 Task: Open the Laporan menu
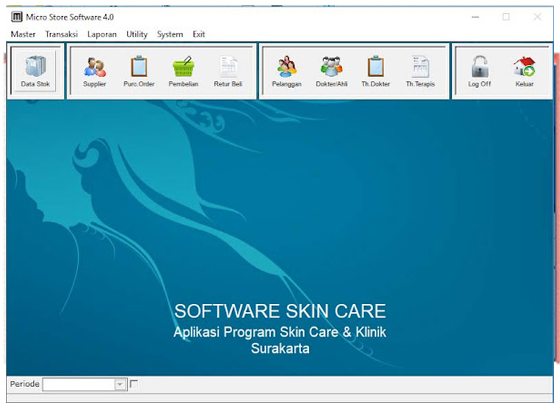click(102, 34)
